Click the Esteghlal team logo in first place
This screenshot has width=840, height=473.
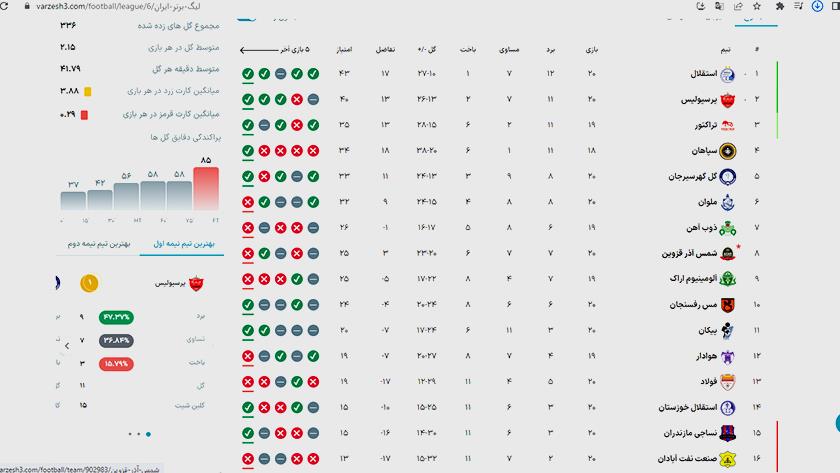(727, 74)
